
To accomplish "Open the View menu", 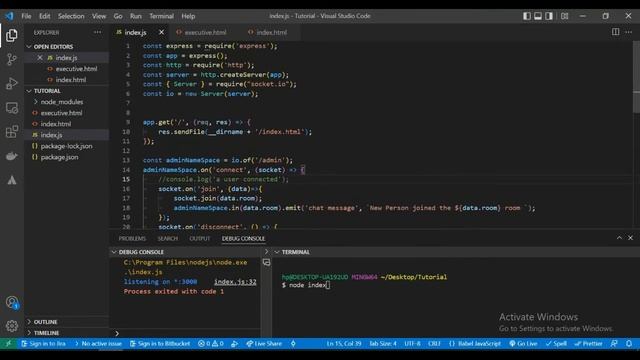I will coord(99,16).
